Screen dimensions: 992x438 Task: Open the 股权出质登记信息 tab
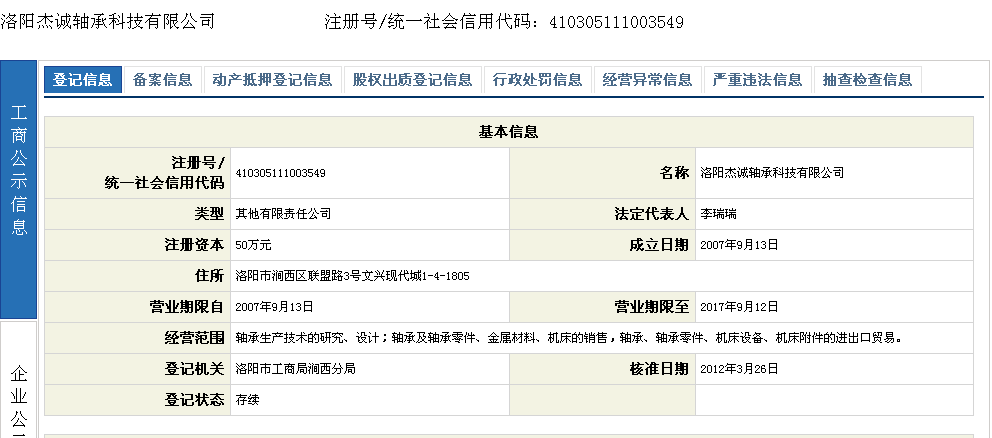click(412, 80)
